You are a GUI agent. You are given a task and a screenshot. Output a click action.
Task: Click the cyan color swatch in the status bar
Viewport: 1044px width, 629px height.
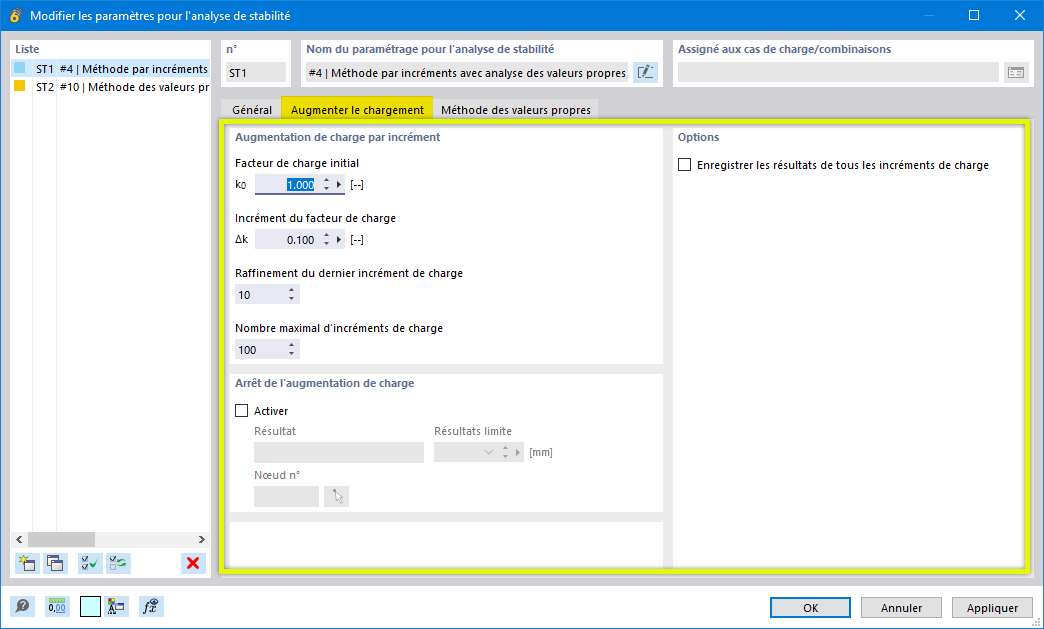(x=89, y=607)
